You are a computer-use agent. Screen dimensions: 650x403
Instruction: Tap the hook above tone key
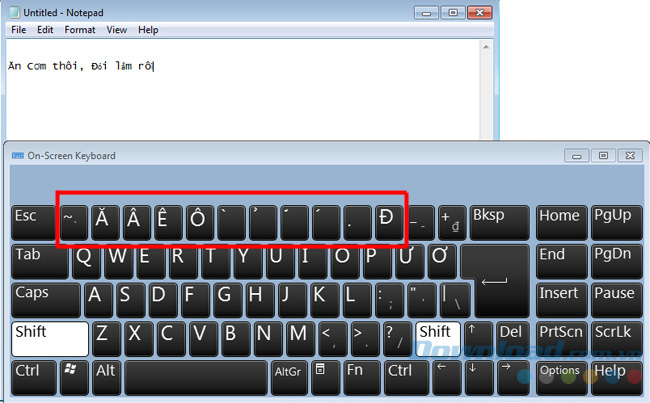point(263,223)
